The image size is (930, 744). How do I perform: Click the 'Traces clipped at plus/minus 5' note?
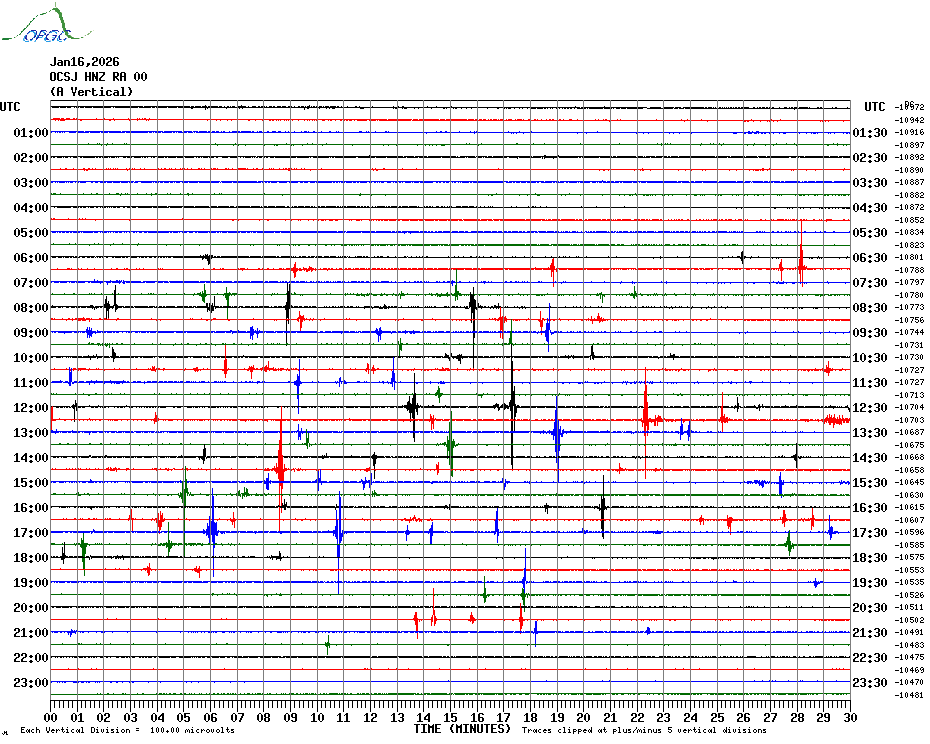click(644, 730)
